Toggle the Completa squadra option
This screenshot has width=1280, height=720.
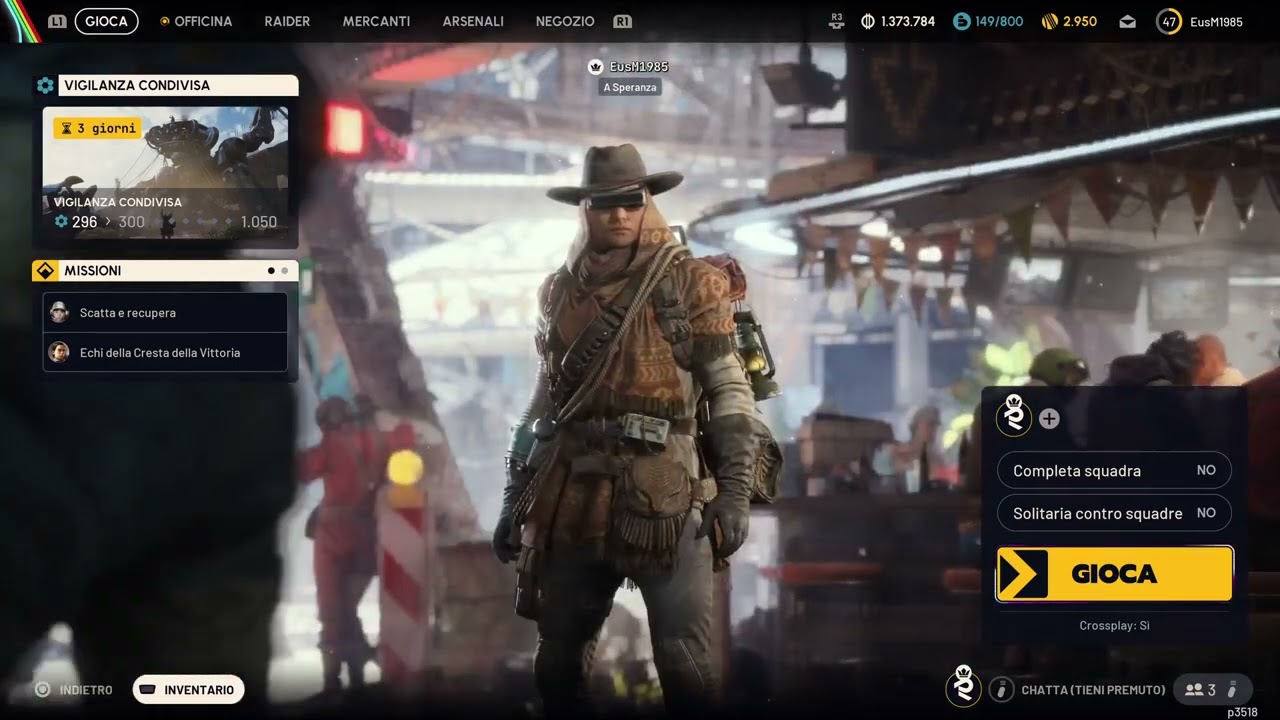click(1115, 470)
